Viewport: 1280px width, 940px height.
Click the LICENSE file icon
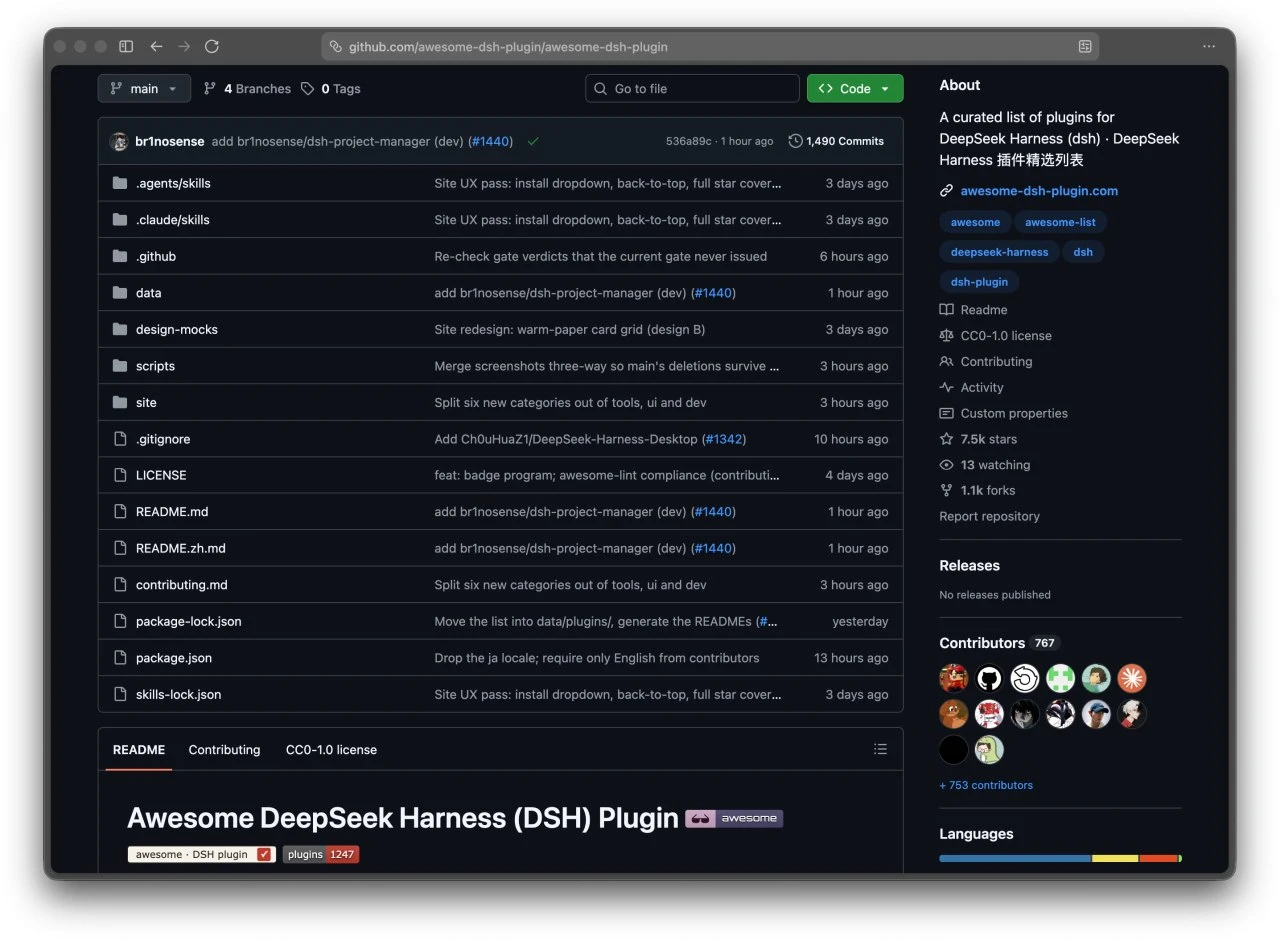[x=120, y=475]
